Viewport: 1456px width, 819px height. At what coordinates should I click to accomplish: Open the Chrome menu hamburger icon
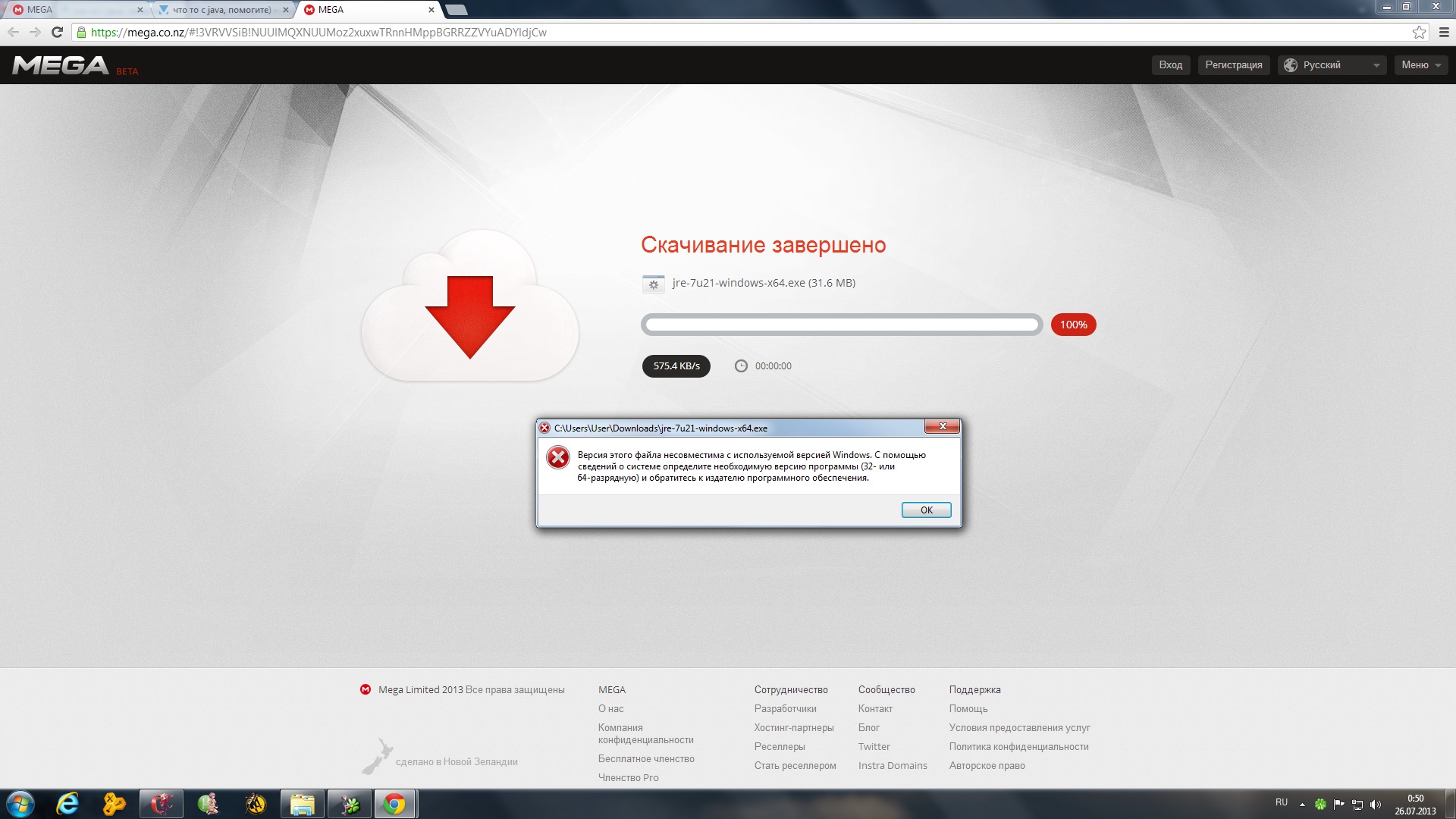[1444, 32]
